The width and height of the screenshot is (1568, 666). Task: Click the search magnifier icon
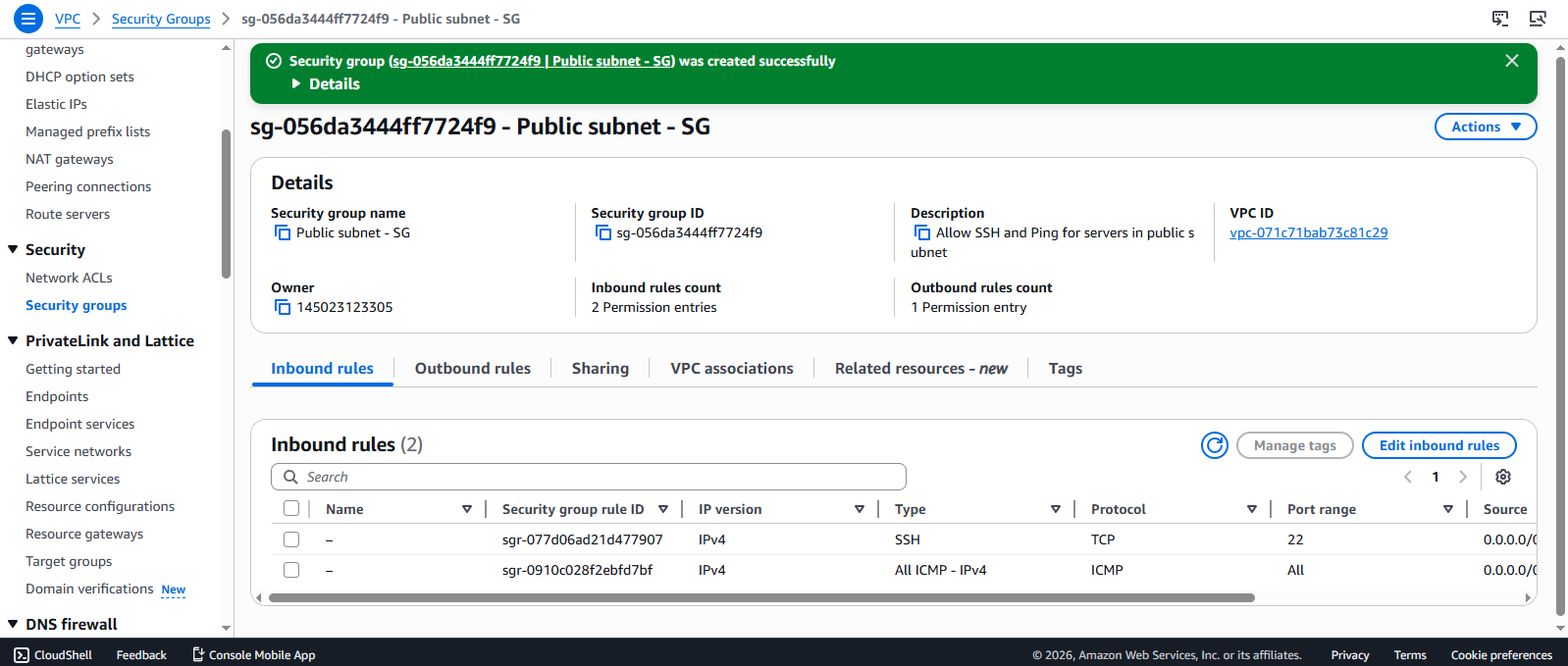290,477
